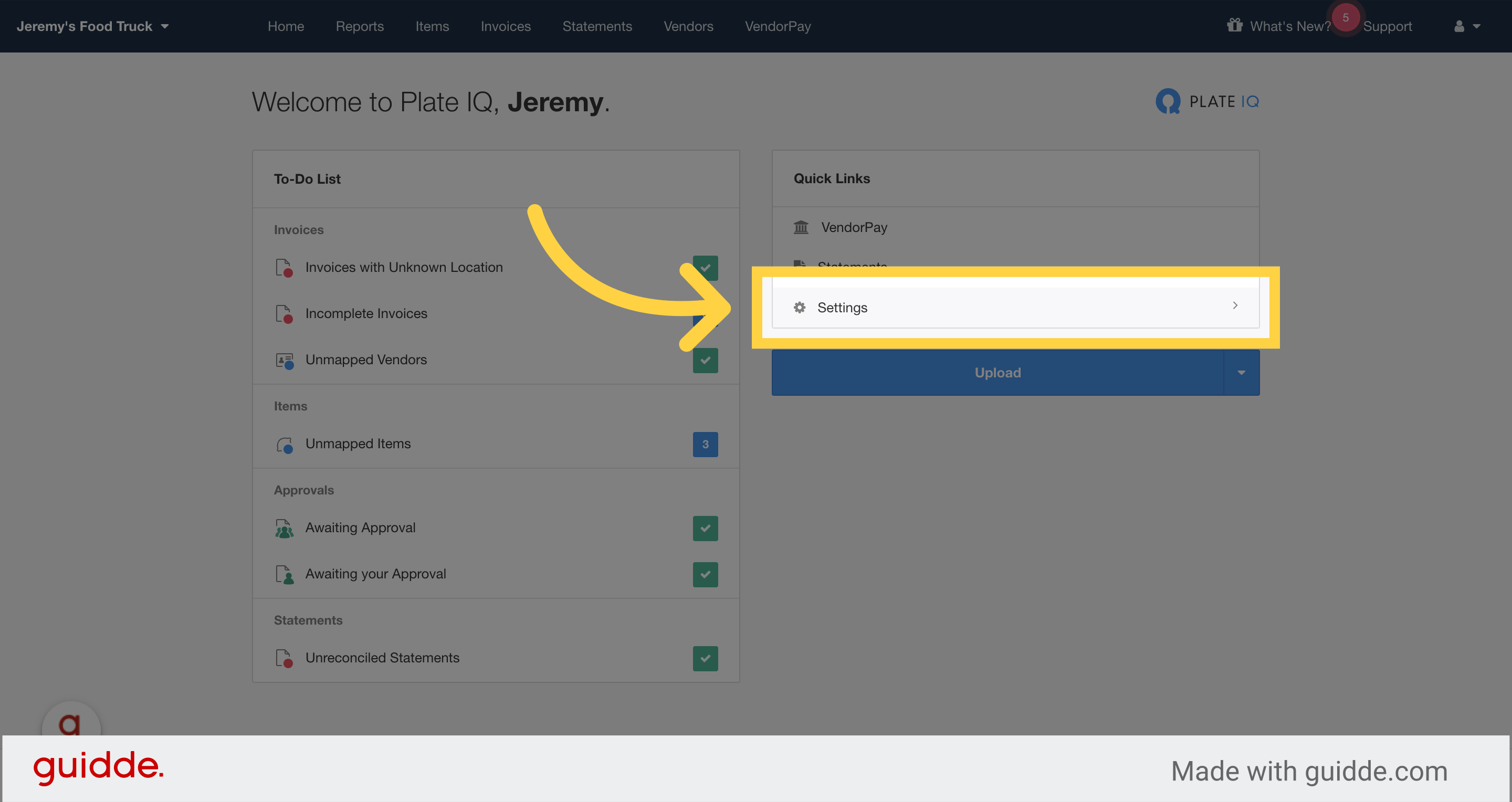
Task: Click the Awaiting Approval people icon
Action: (x=284, y=528)
